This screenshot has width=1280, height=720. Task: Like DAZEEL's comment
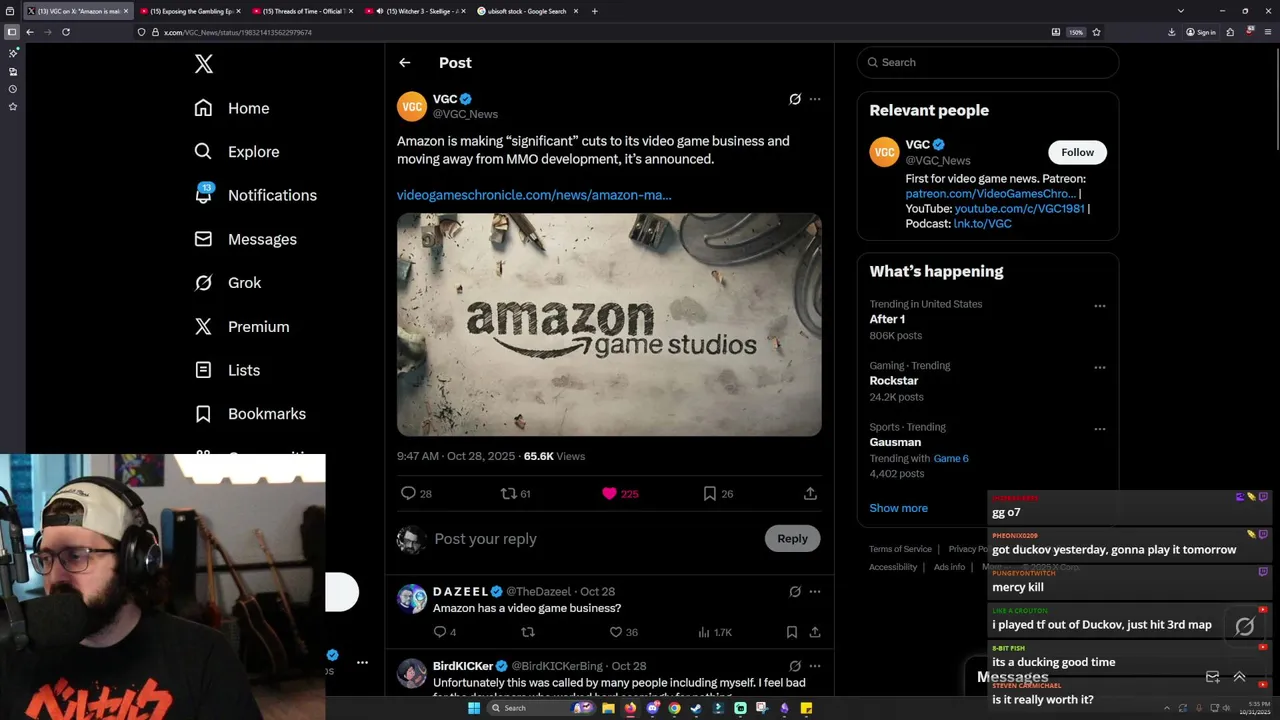[623, 632]
